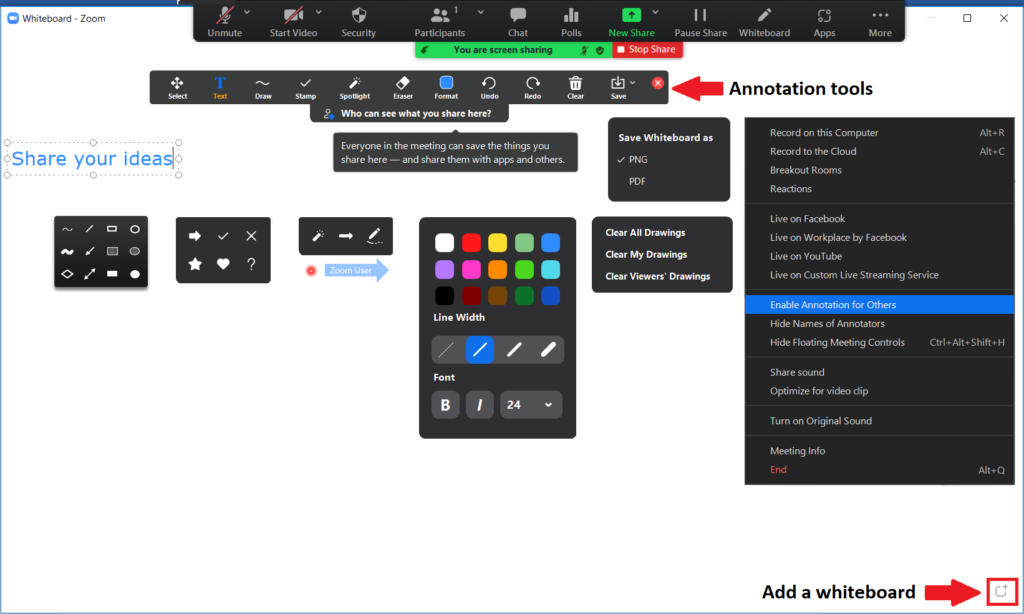The width and height of the screenshot is (1024, 614).
Task: Pause Share in the meeting toolbar
Action: point(700,22)
